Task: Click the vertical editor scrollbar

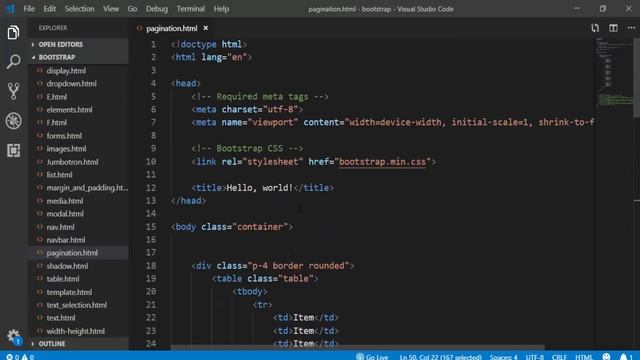Action: point(636,78)
